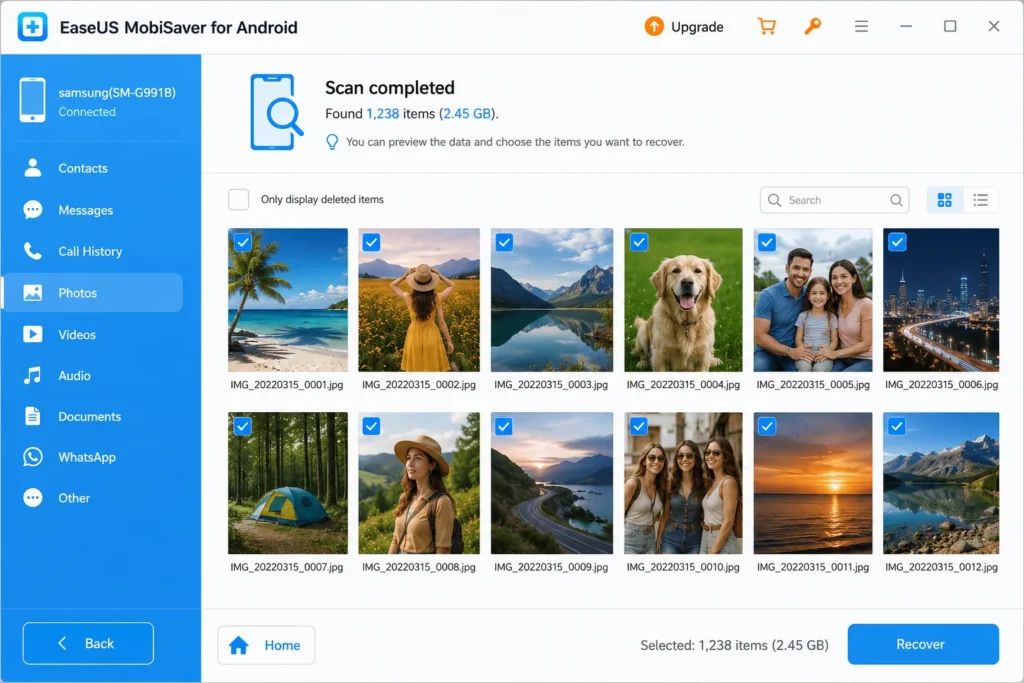1024x683 pixels.
Task: Select the night city skyline thumbnail
Action: (941, 300)
